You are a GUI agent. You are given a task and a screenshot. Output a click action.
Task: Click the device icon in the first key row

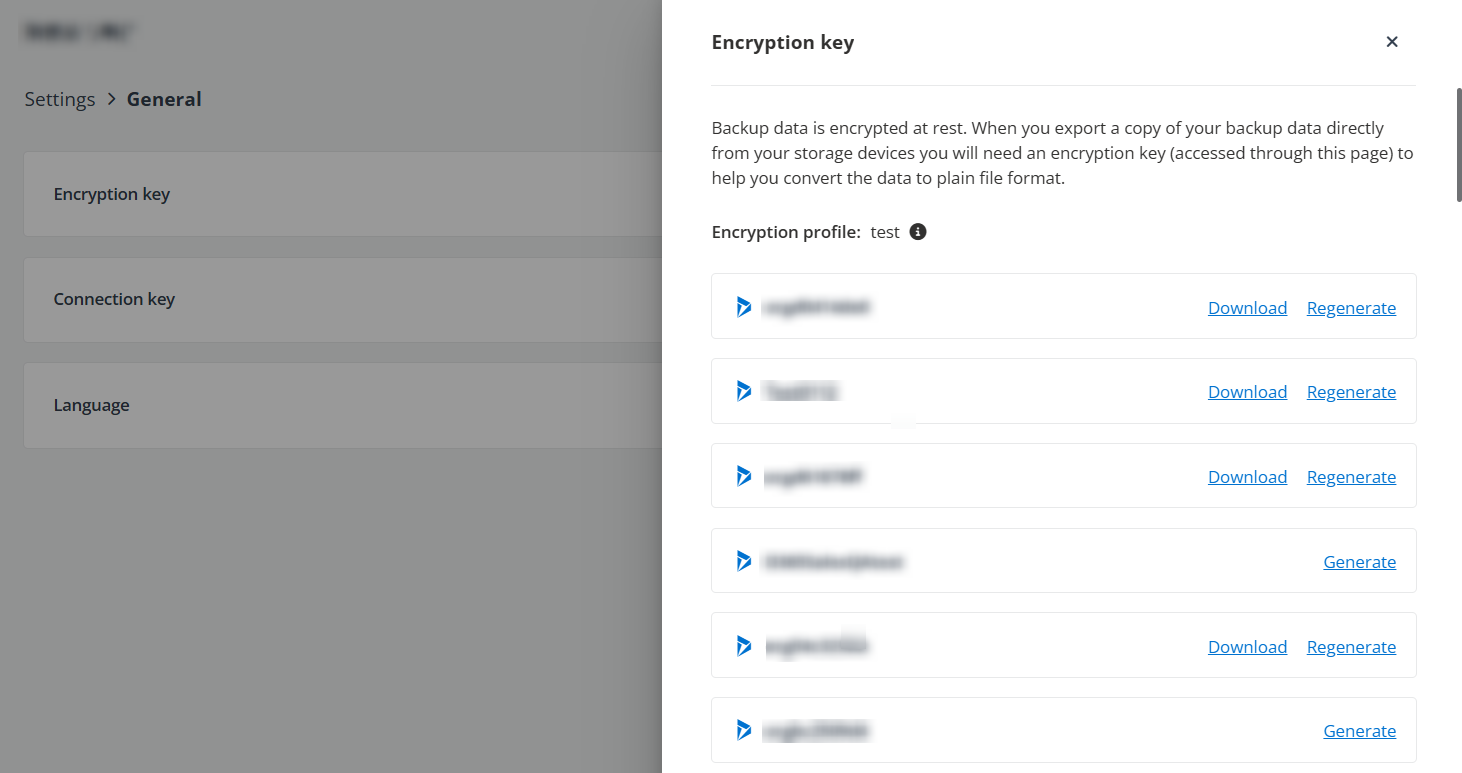tap(743, 307)
